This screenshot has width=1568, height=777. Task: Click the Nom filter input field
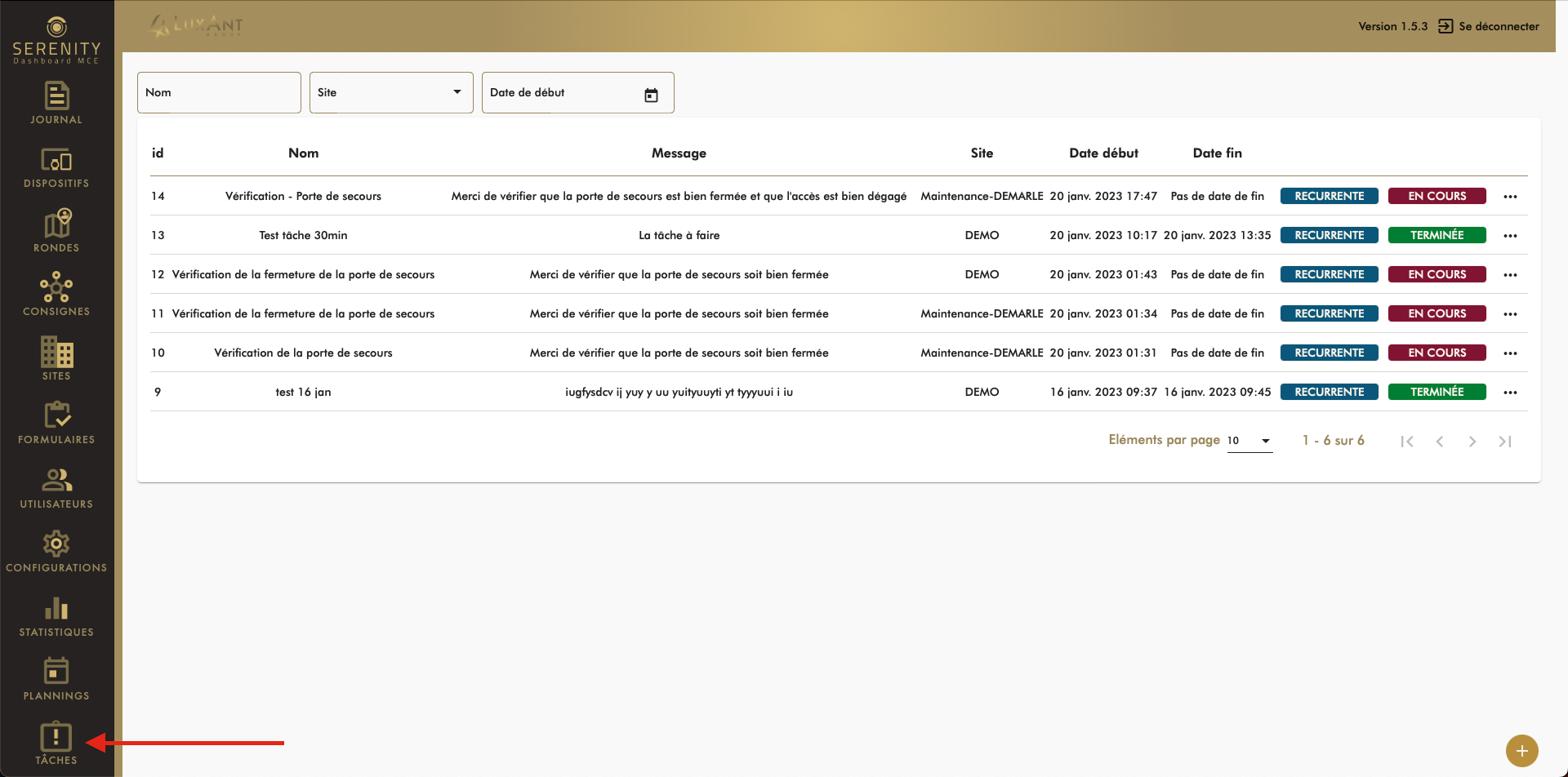[219, 92]
